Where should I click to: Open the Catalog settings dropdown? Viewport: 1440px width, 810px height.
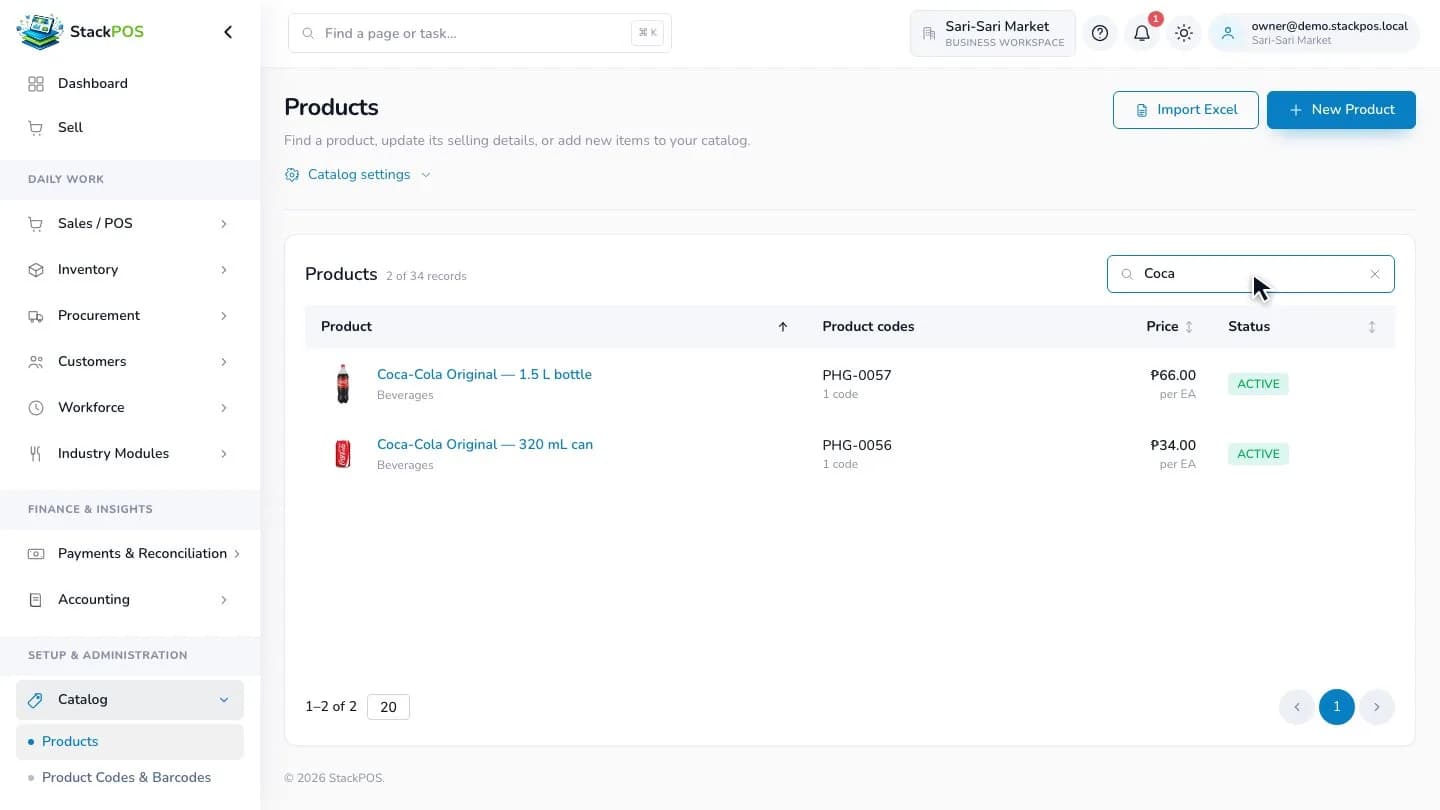358,175
